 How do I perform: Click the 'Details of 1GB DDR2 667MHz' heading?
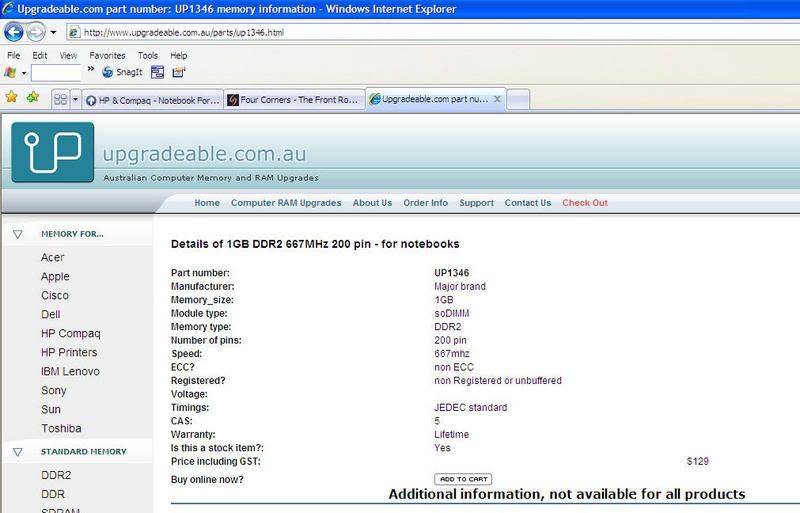pos(315,244)
